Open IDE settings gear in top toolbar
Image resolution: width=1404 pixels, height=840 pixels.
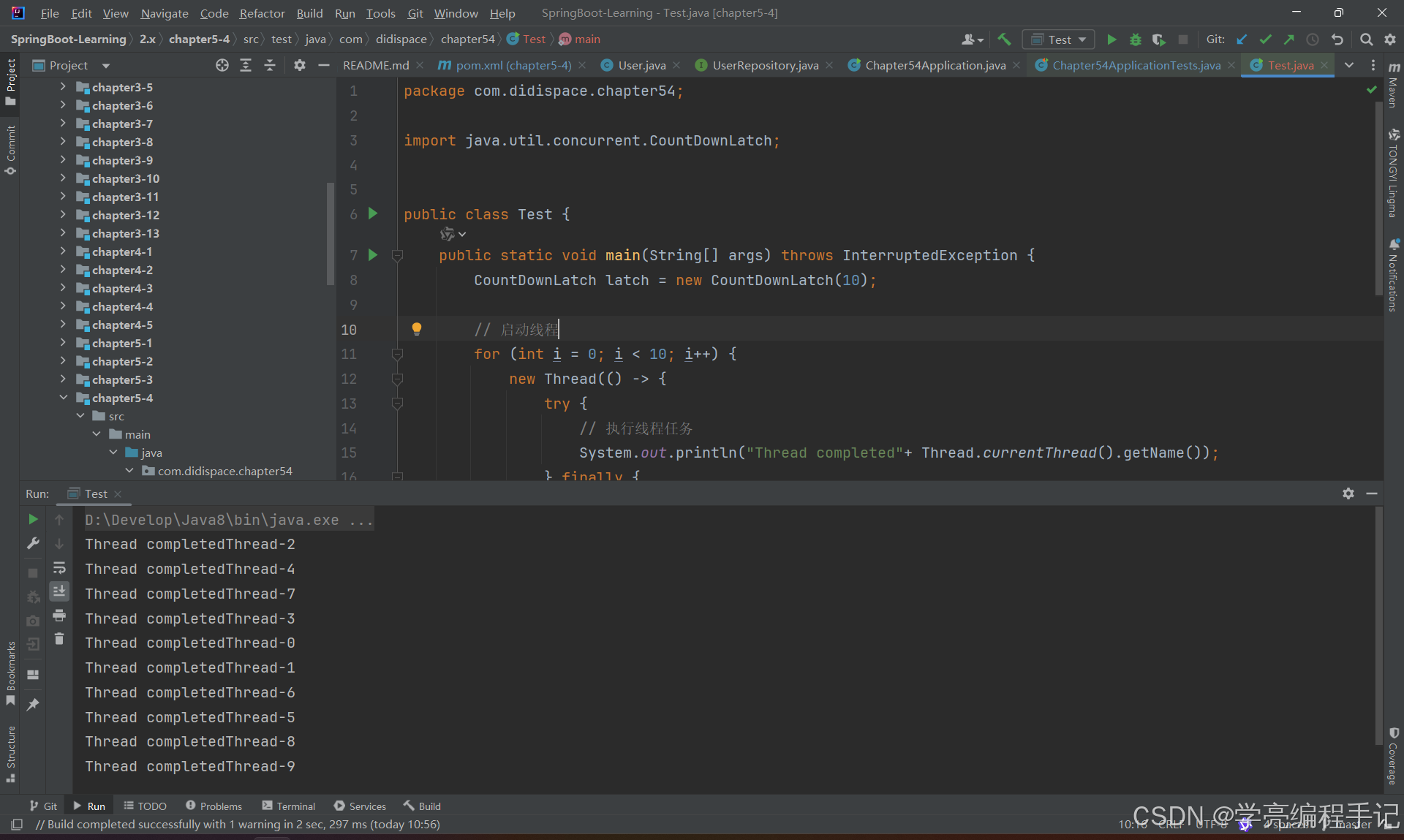click(x=1390, y=39)
